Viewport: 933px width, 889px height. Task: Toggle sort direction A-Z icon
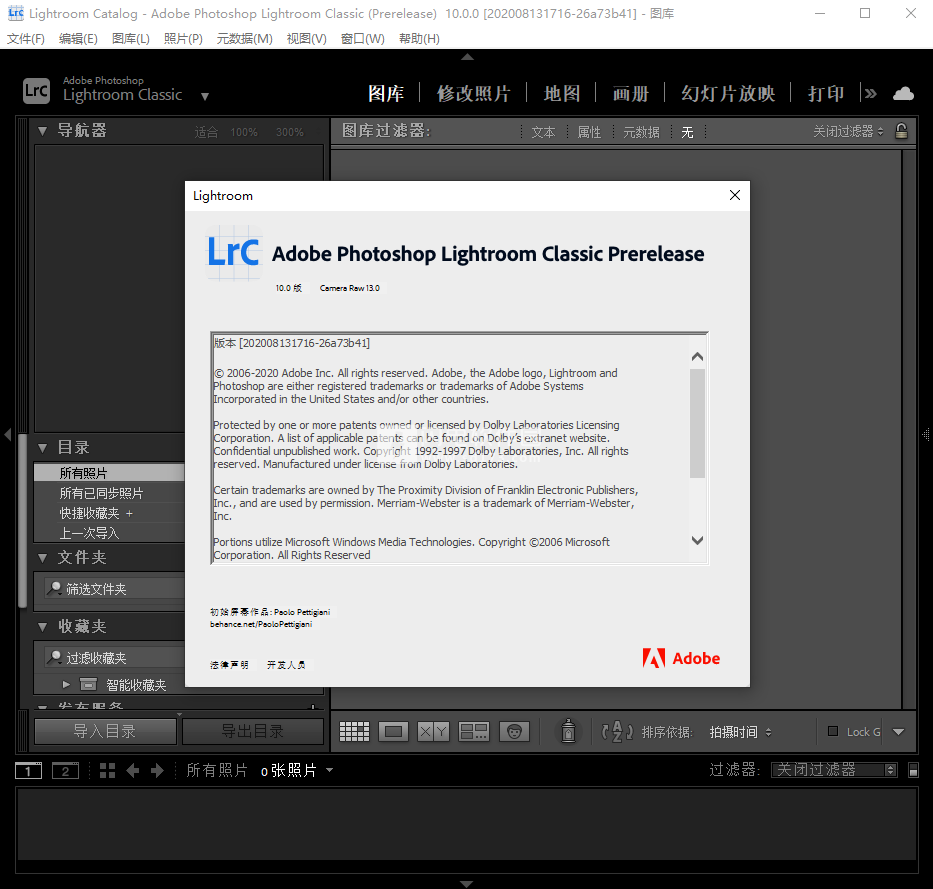pos(617,731)
